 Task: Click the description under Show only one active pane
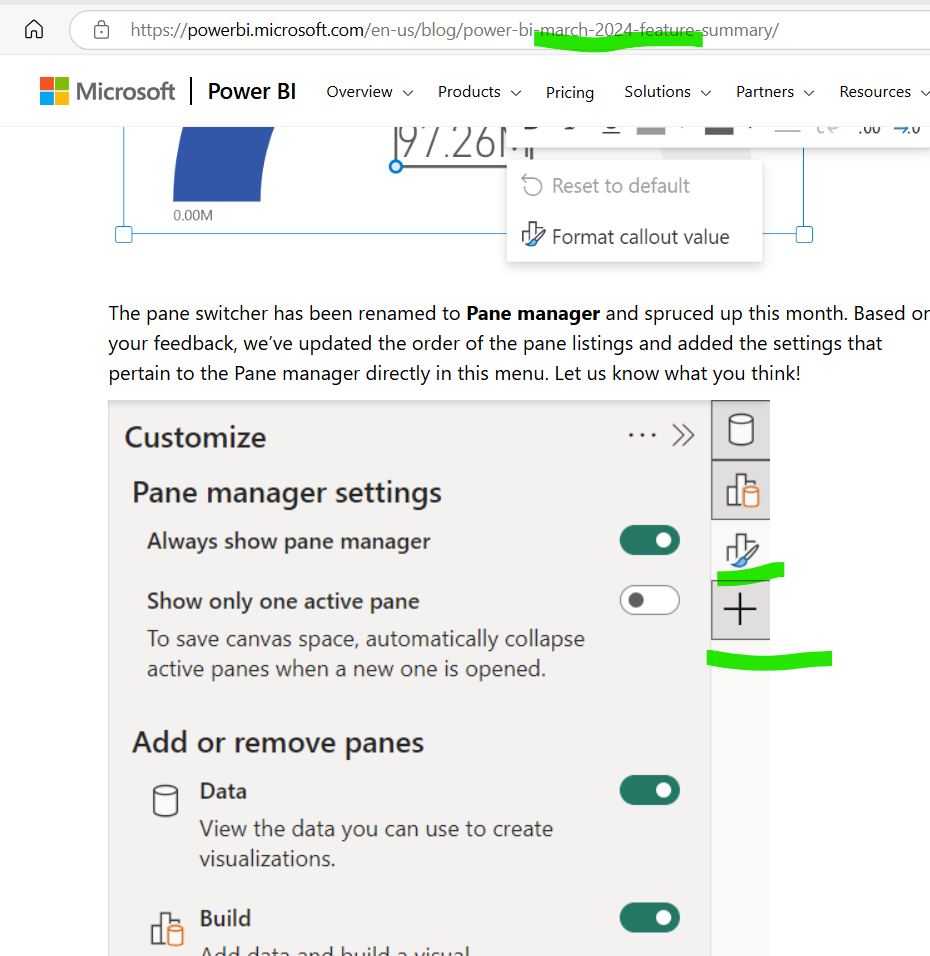(366, 654)
